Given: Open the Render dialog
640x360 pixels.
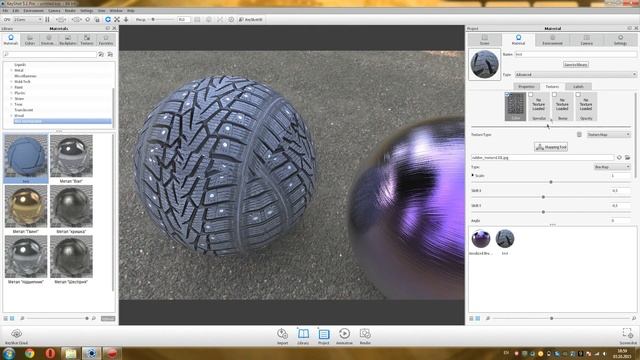Looking at the screenshot, I should click(x=365, y=336).
